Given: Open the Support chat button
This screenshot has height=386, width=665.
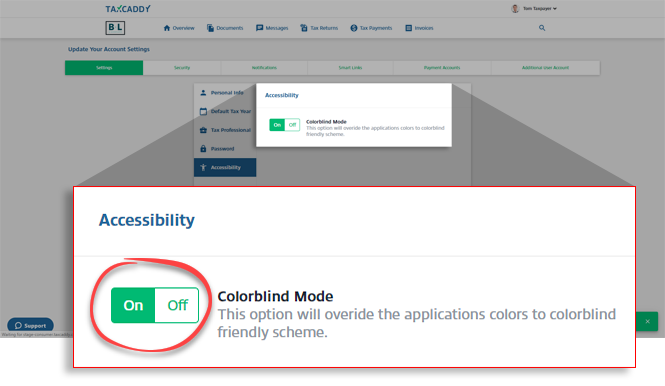Looking at the screenshot, I should [x=31, y=325].
